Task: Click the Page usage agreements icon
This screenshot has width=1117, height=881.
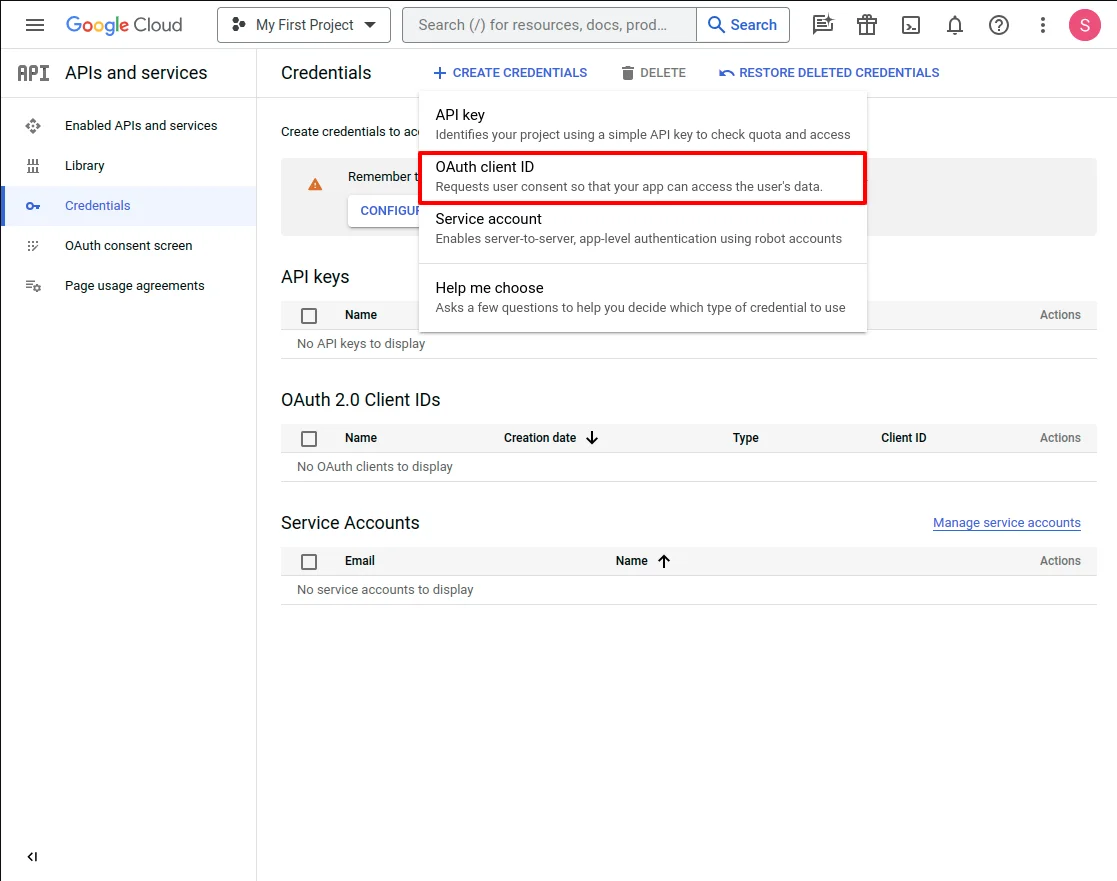Action: [x=33, y=286]
